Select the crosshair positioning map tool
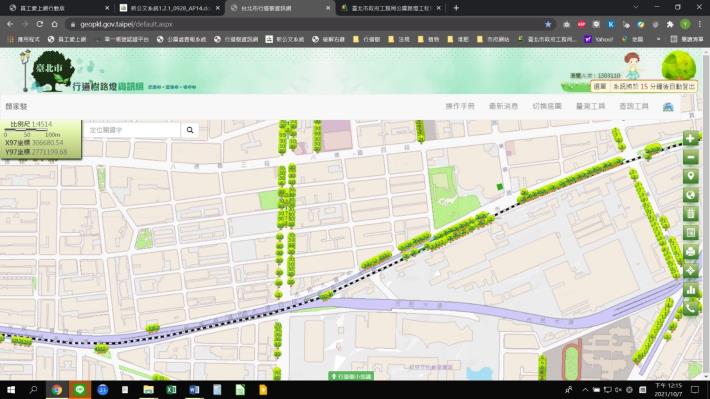Viewport: 710px width, 399px height. pyautogui.click(x=690, y=270)
